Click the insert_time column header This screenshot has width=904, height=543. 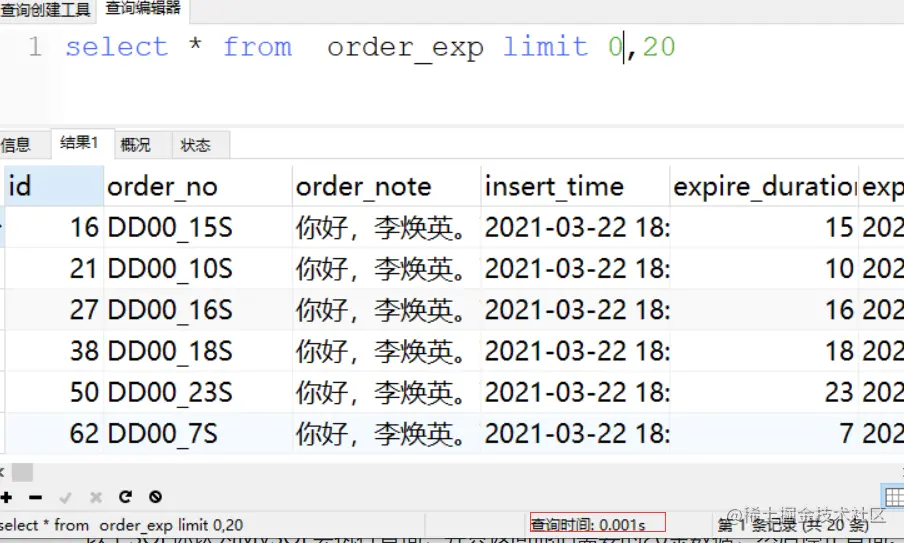click(575, 186)
